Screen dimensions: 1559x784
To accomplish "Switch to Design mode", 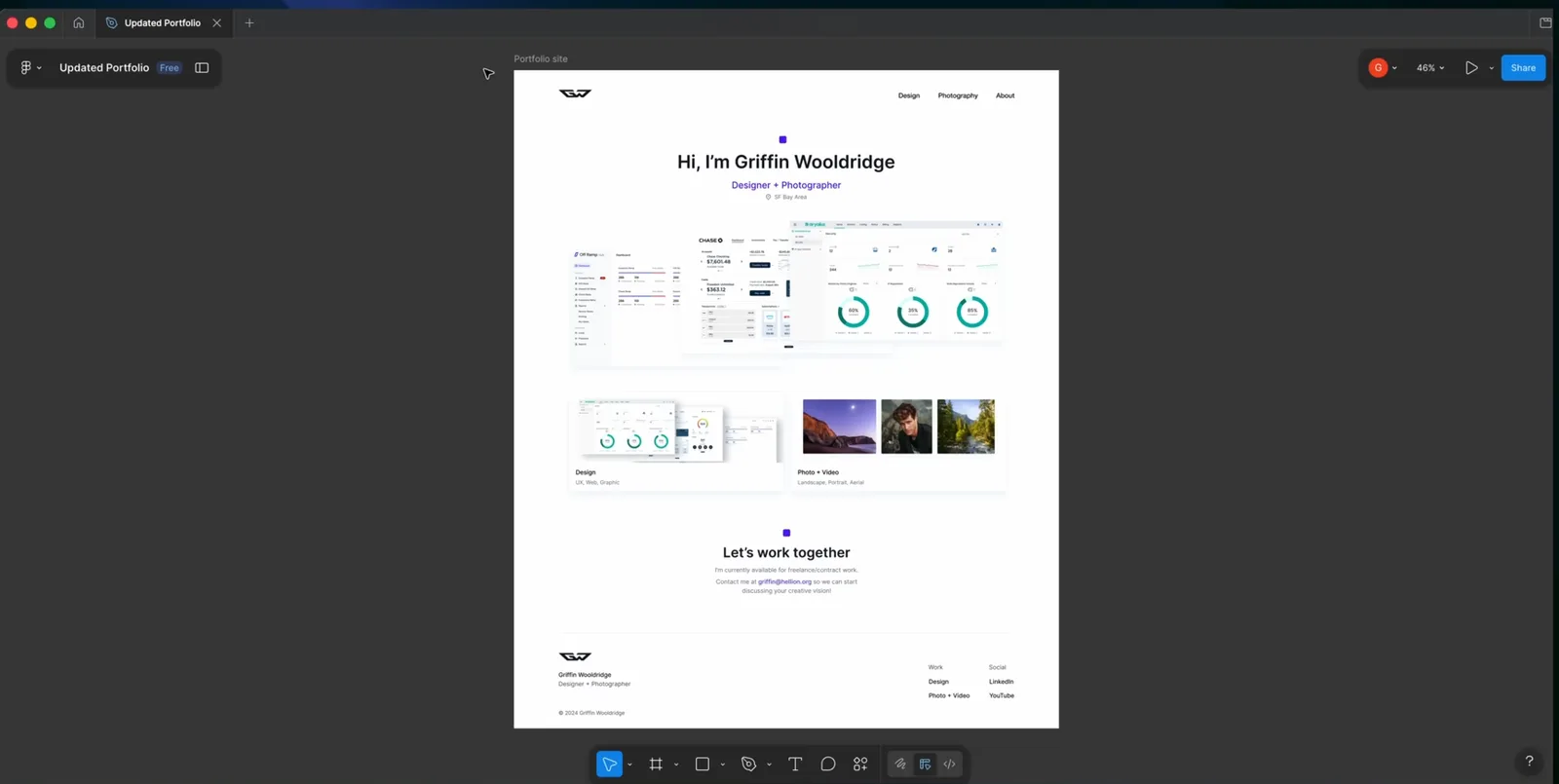I will point(925,765).
